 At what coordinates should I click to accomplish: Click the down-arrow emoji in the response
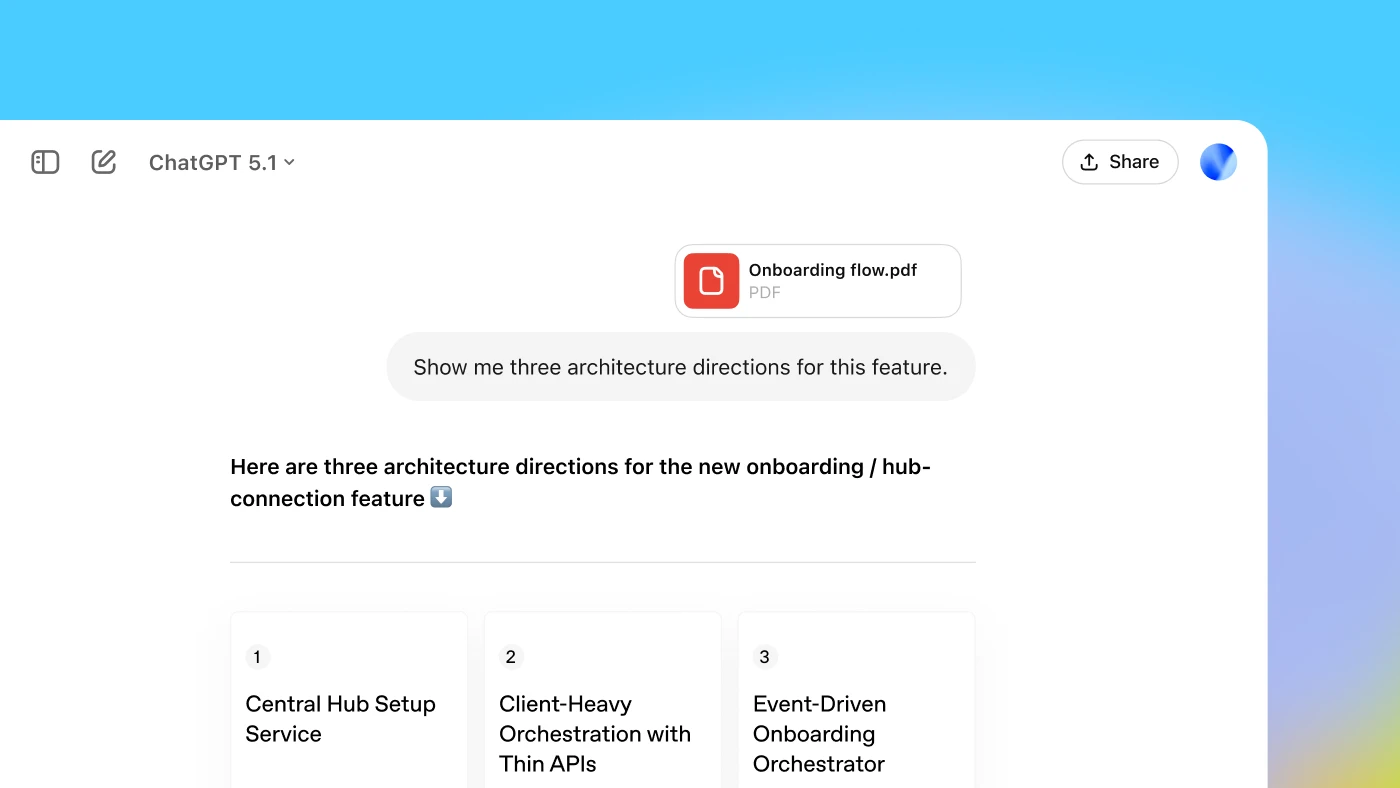tap(440, 496)
